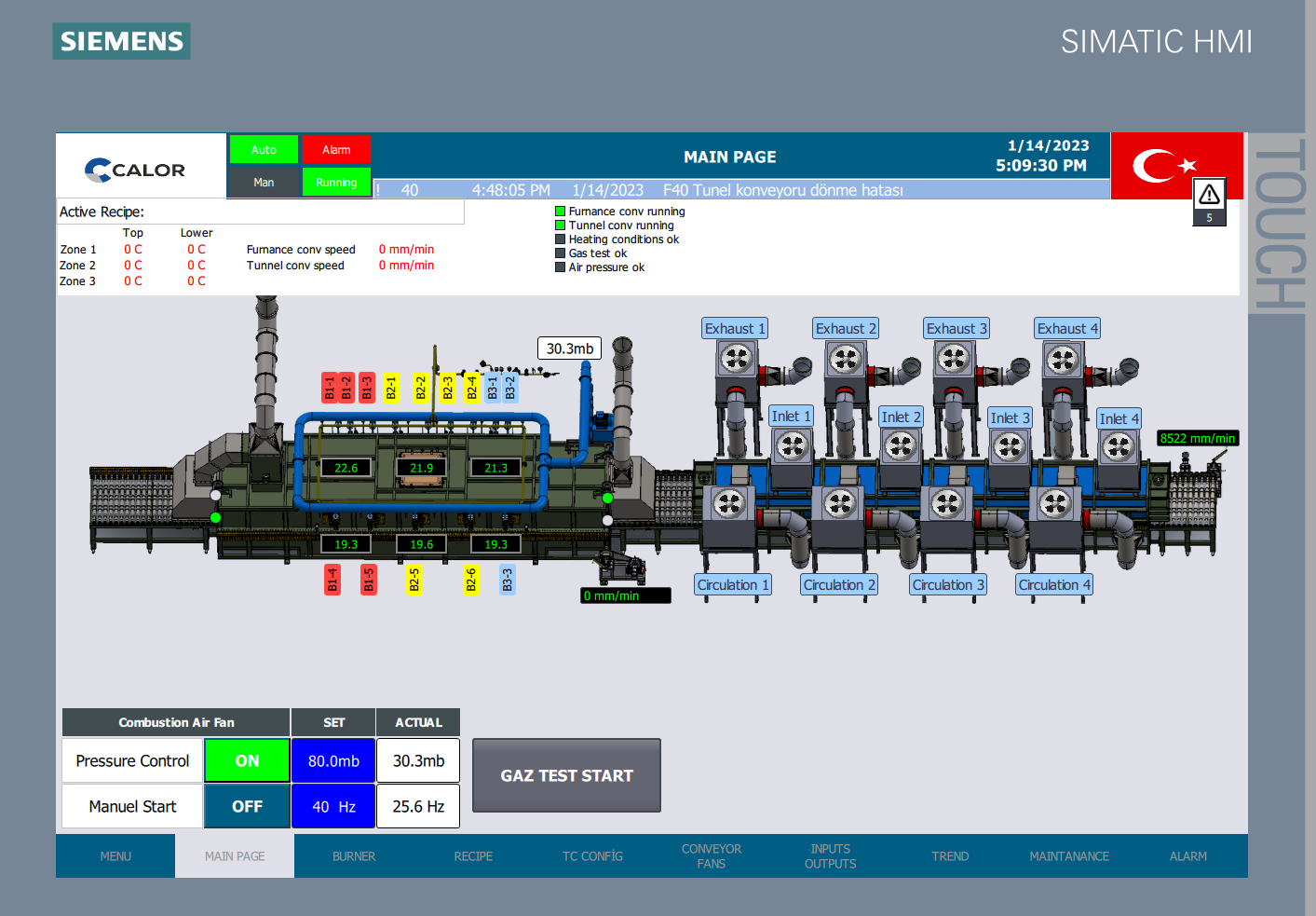
Task: Toggle Pressure Control ON button
Action: 247,760
